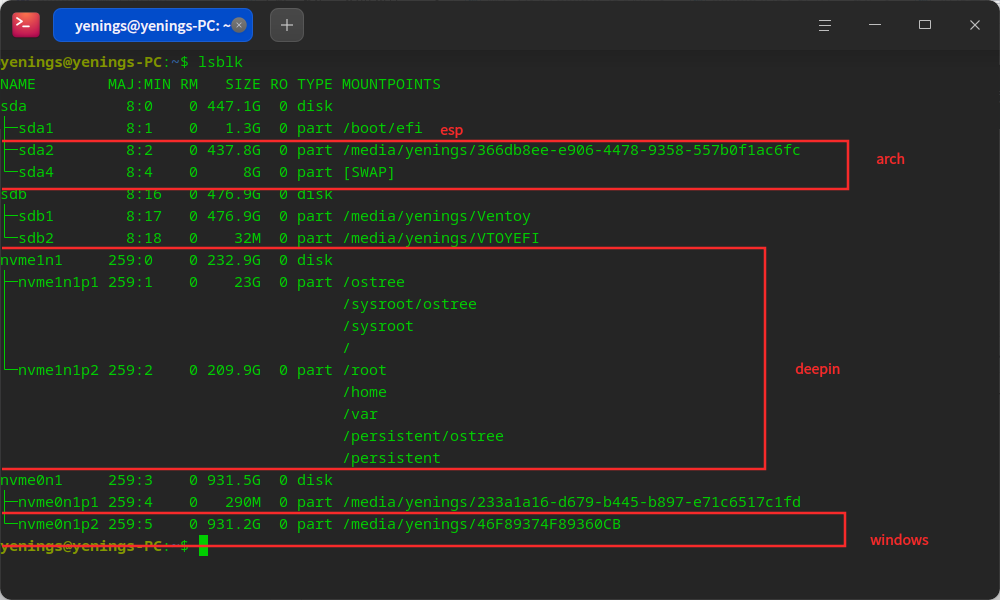Close the terminal window

tap(974, 25)
